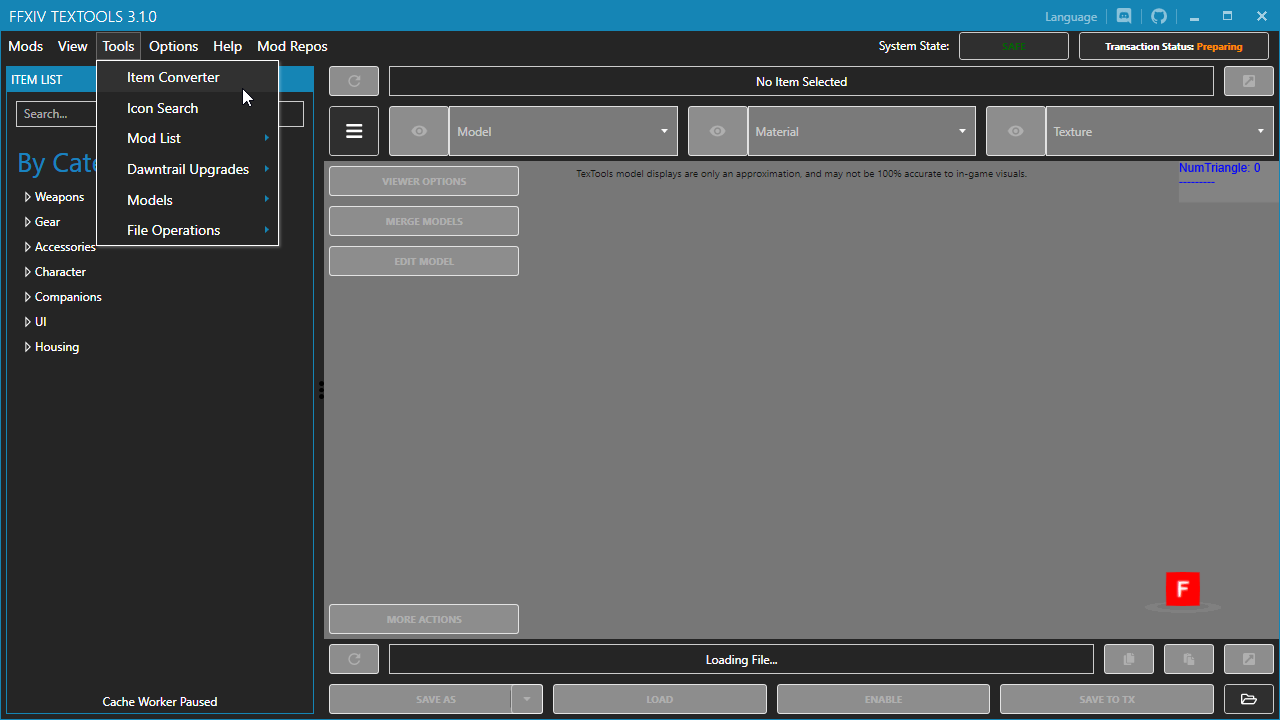This screenshot has width=1280, height=720.
Task: Toggle the eye icon beside Model dropdown
Action: coord(419,131)
